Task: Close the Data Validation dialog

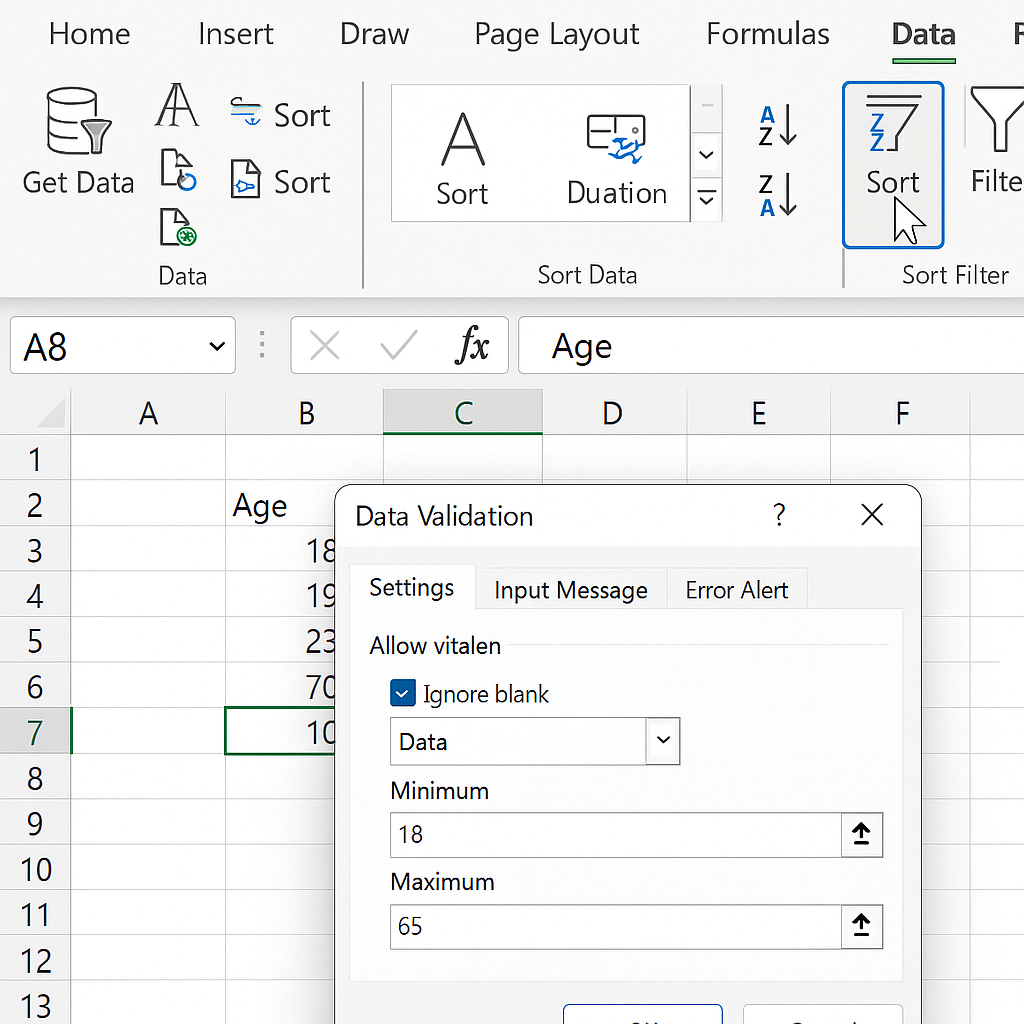Action: click(x=872, y=515)
